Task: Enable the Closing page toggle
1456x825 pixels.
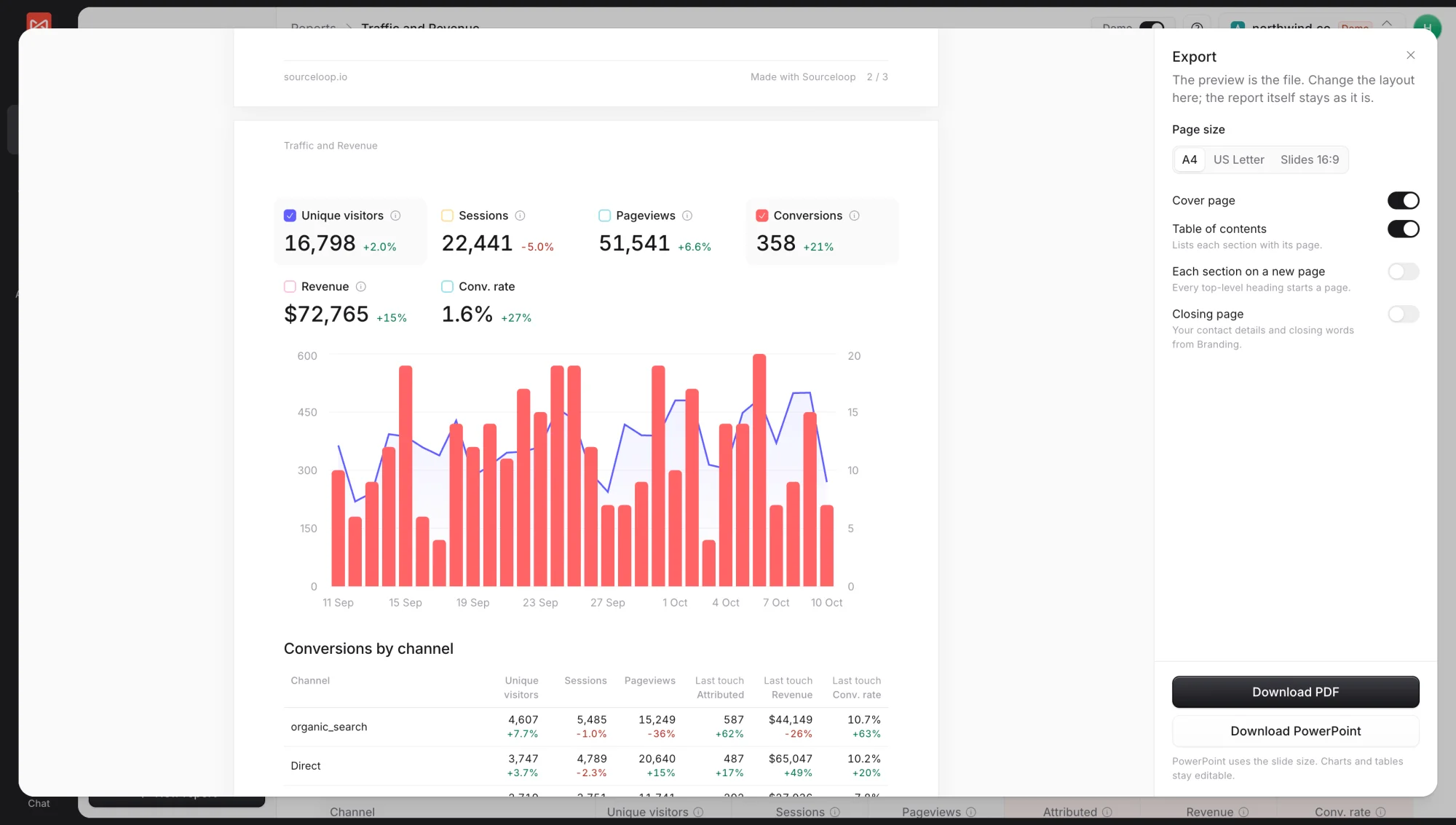Action: coord(1403,314)
